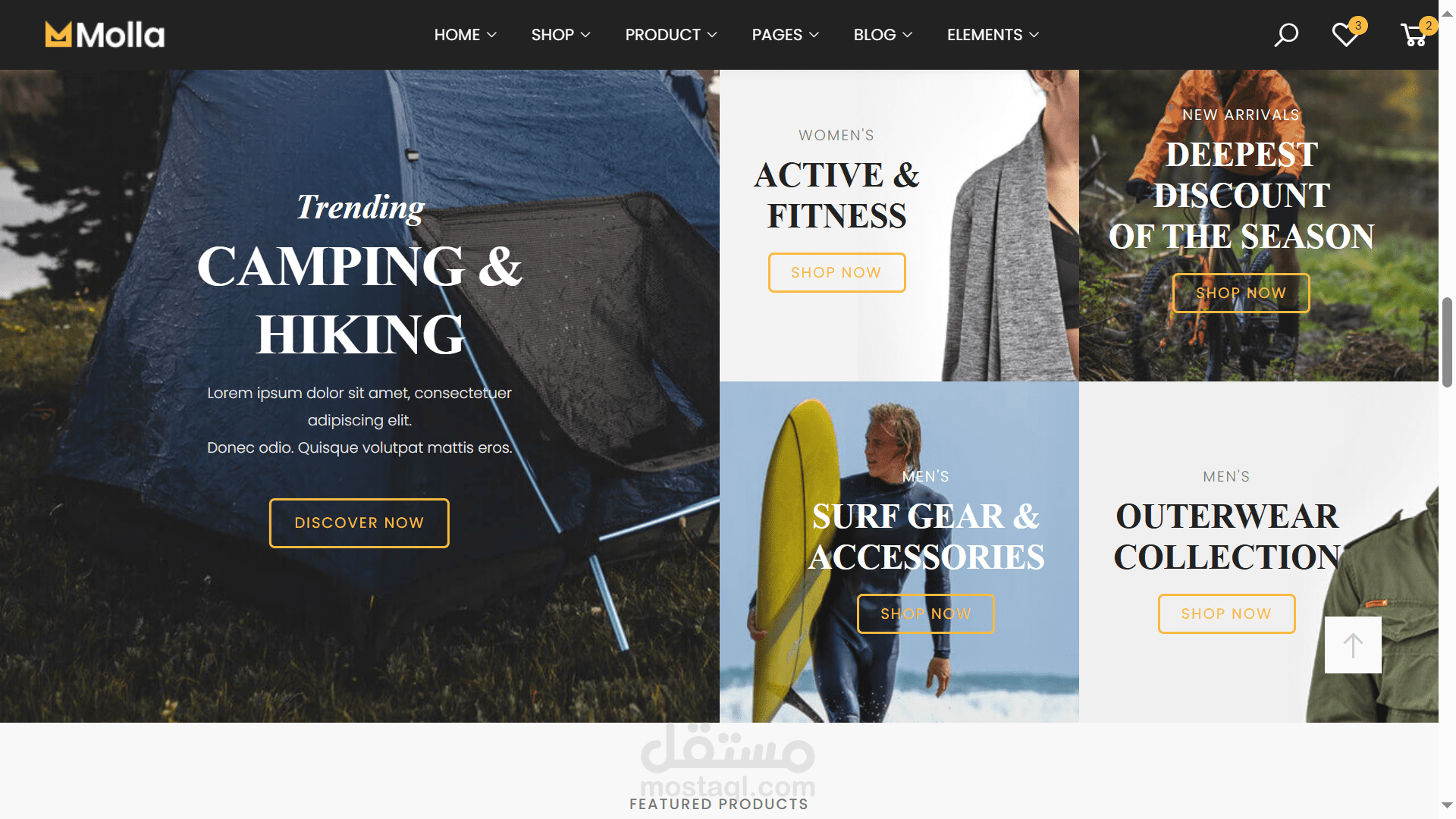Expand the HOME menu chevron
The width and height of the screenshot is (1456, 819).
tap(491, 35)
